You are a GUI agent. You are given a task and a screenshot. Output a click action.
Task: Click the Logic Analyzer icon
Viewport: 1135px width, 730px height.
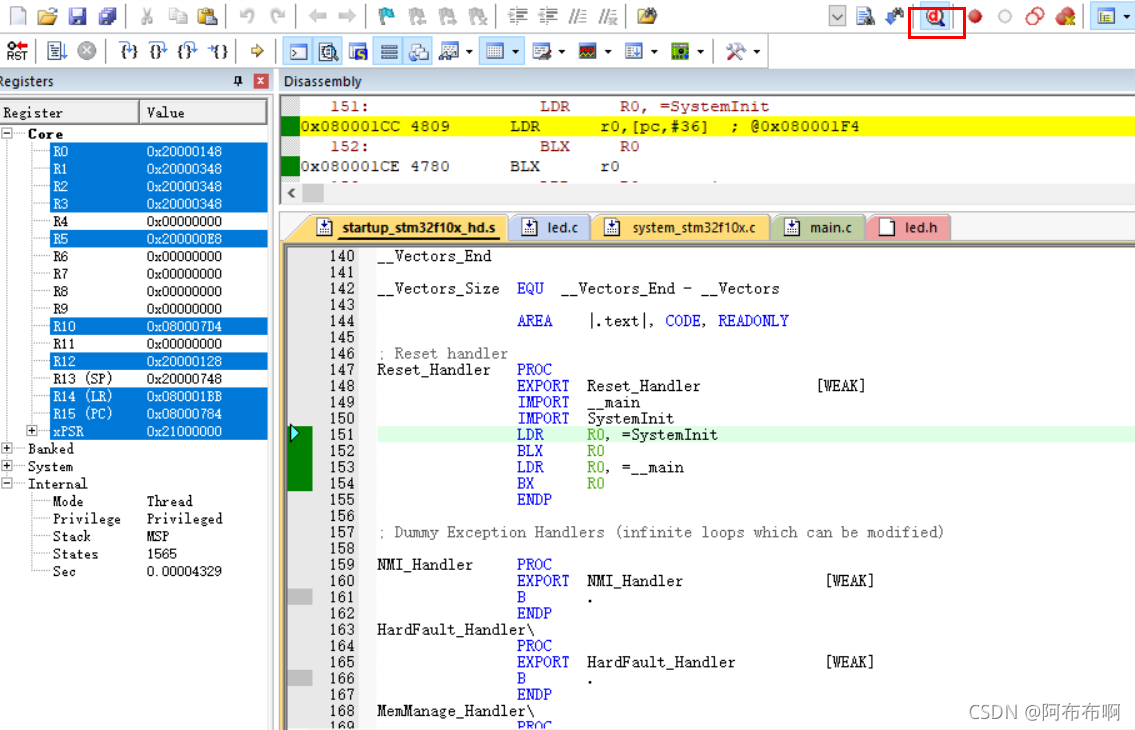[588, 51]
